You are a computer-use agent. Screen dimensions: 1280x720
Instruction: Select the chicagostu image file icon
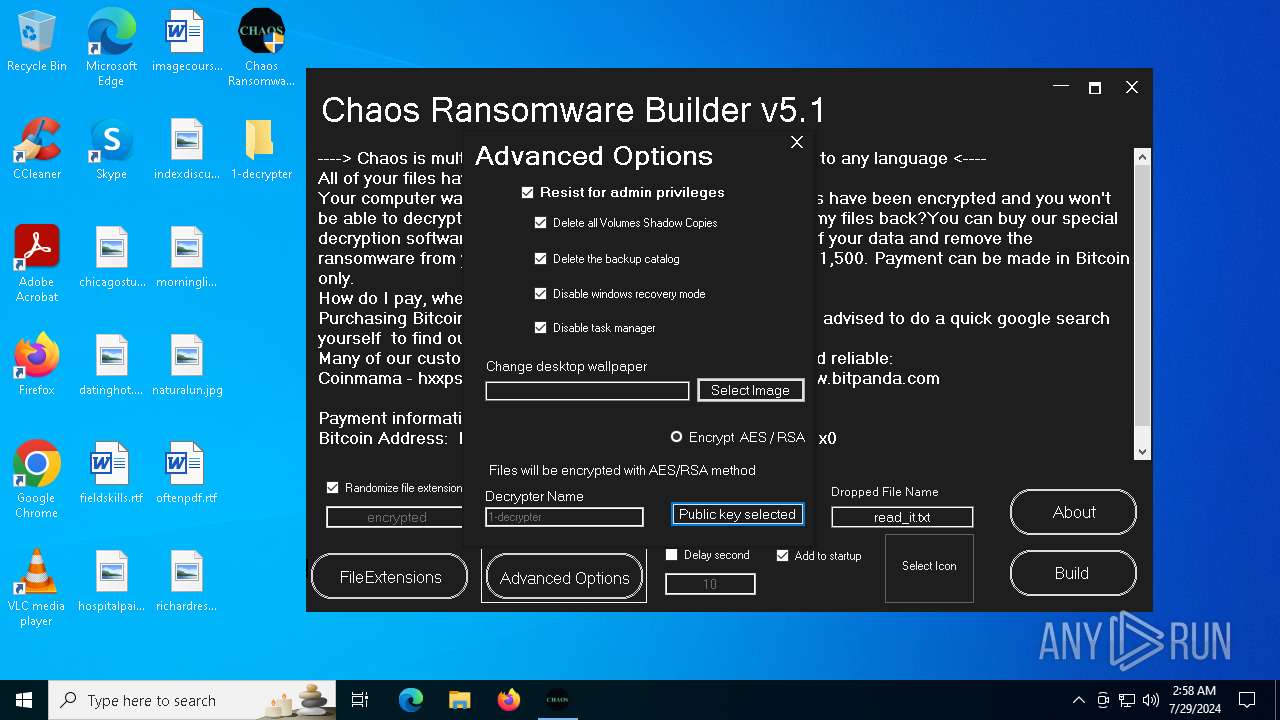pyautogui.click(x=111, y=258)
